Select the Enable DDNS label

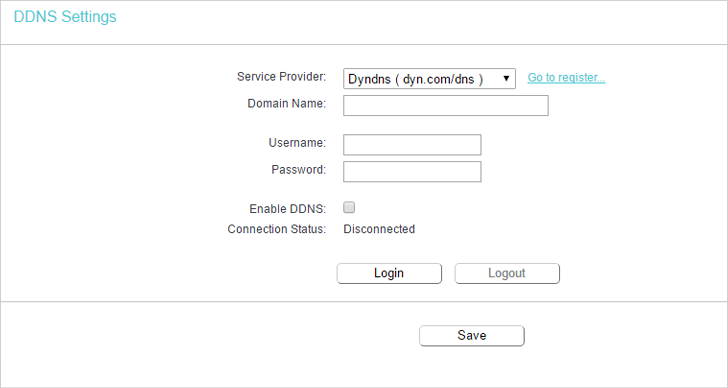287,209
